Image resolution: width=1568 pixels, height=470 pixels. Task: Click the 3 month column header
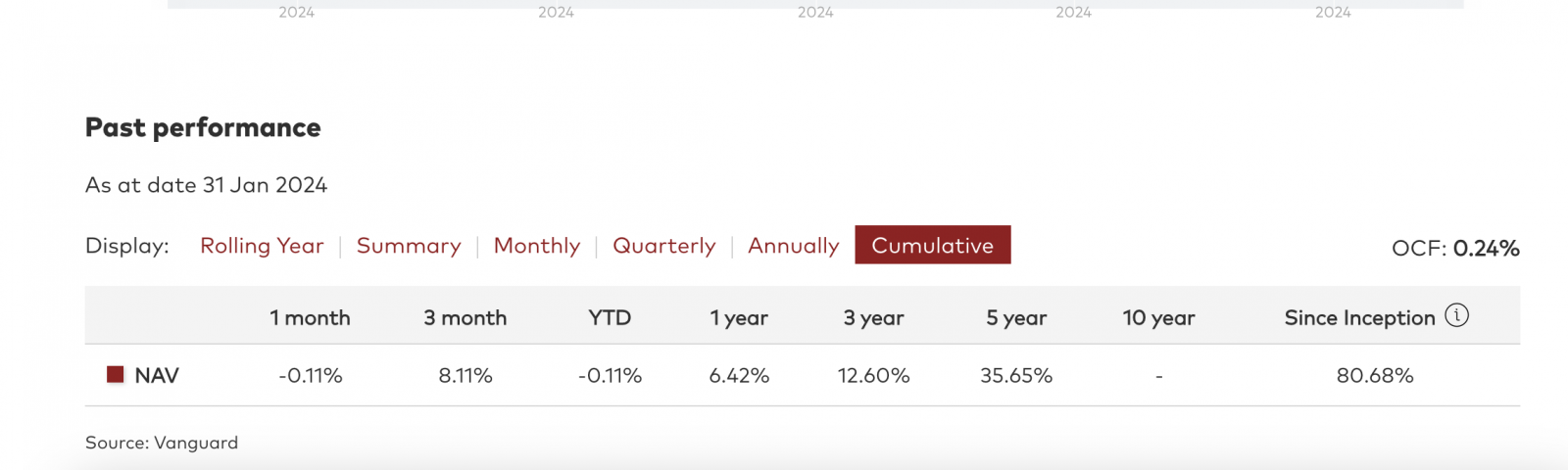pos(465,317)
